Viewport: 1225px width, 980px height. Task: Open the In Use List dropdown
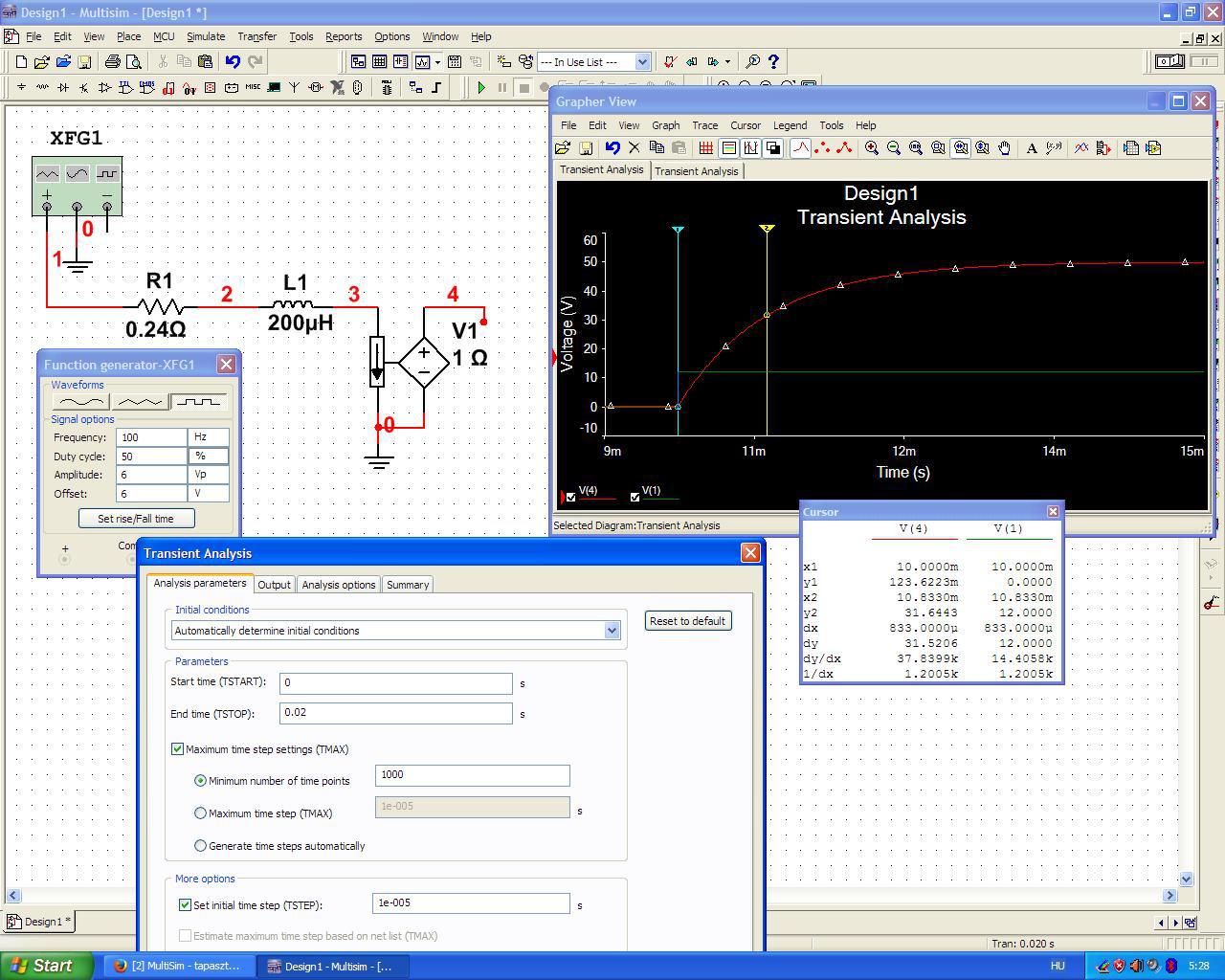pos(642,62)
